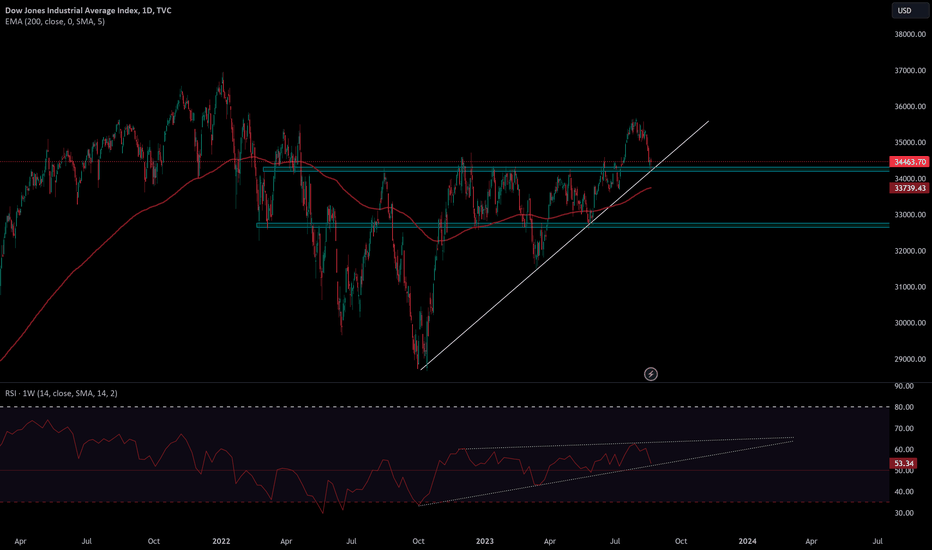The width and height of the screenshot is (932, 550).
Task: Click the USD currency button
Action: click(x=910, y=10)
